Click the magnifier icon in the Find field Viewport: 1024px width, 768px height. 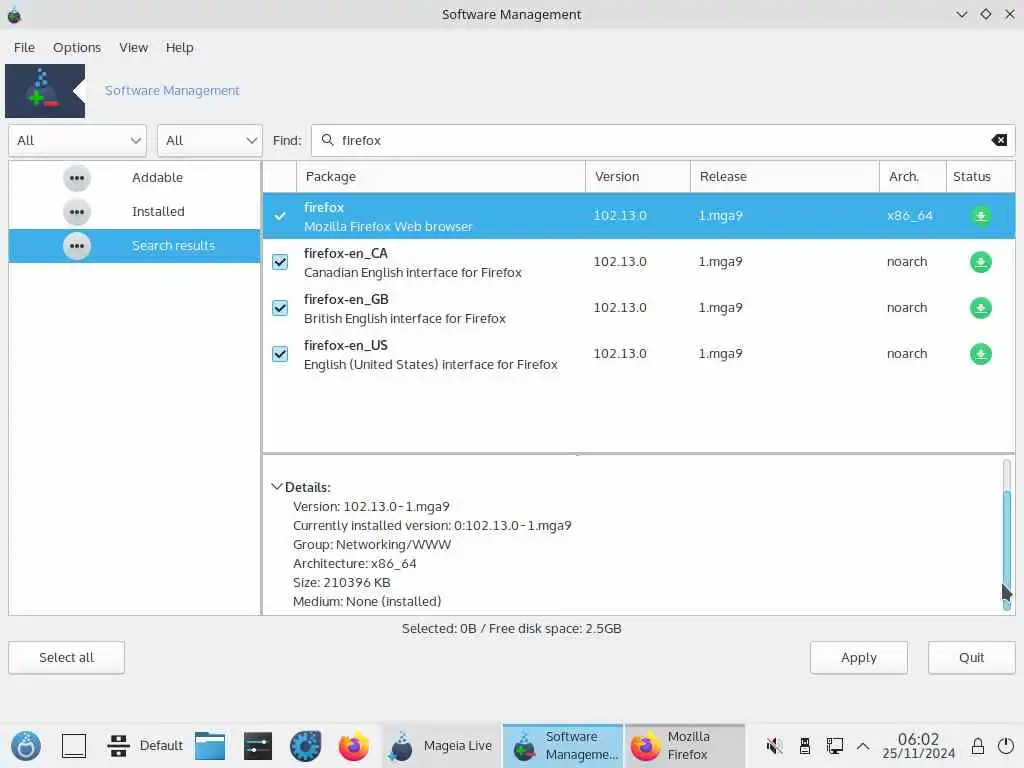(x=328, y=140)
